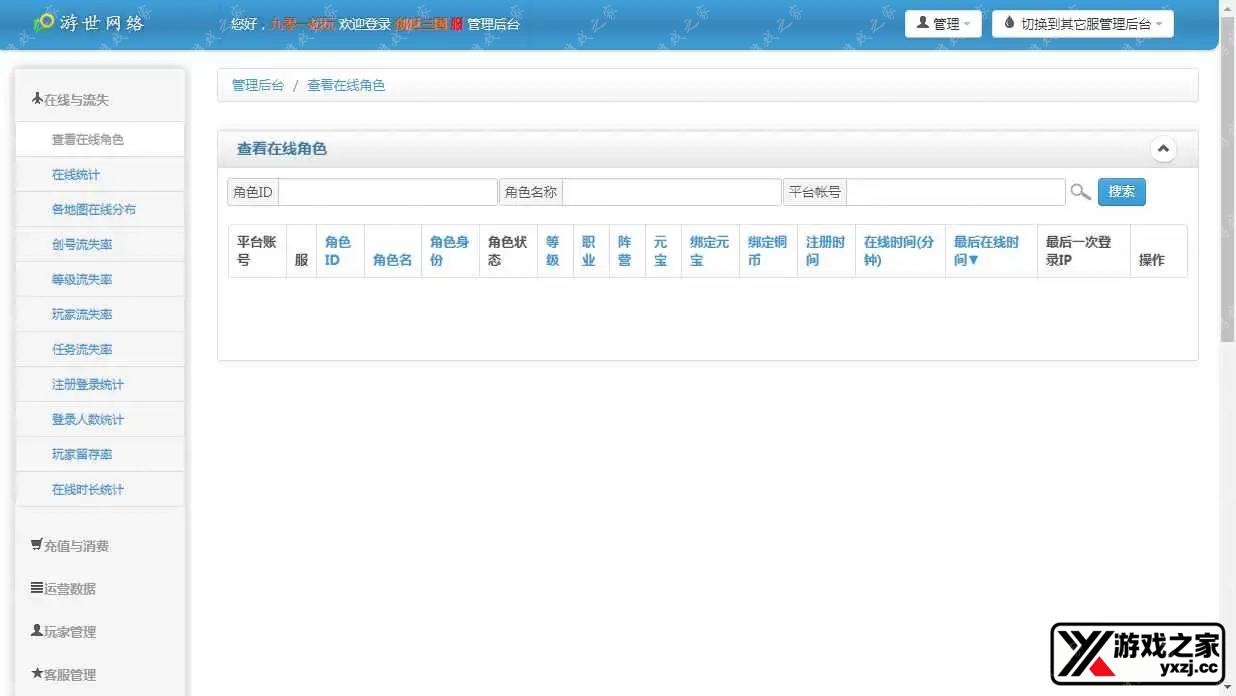Select 在线统计 in the sidebar
Viewport: 1236px width, 696px height.
coord(75,174)
